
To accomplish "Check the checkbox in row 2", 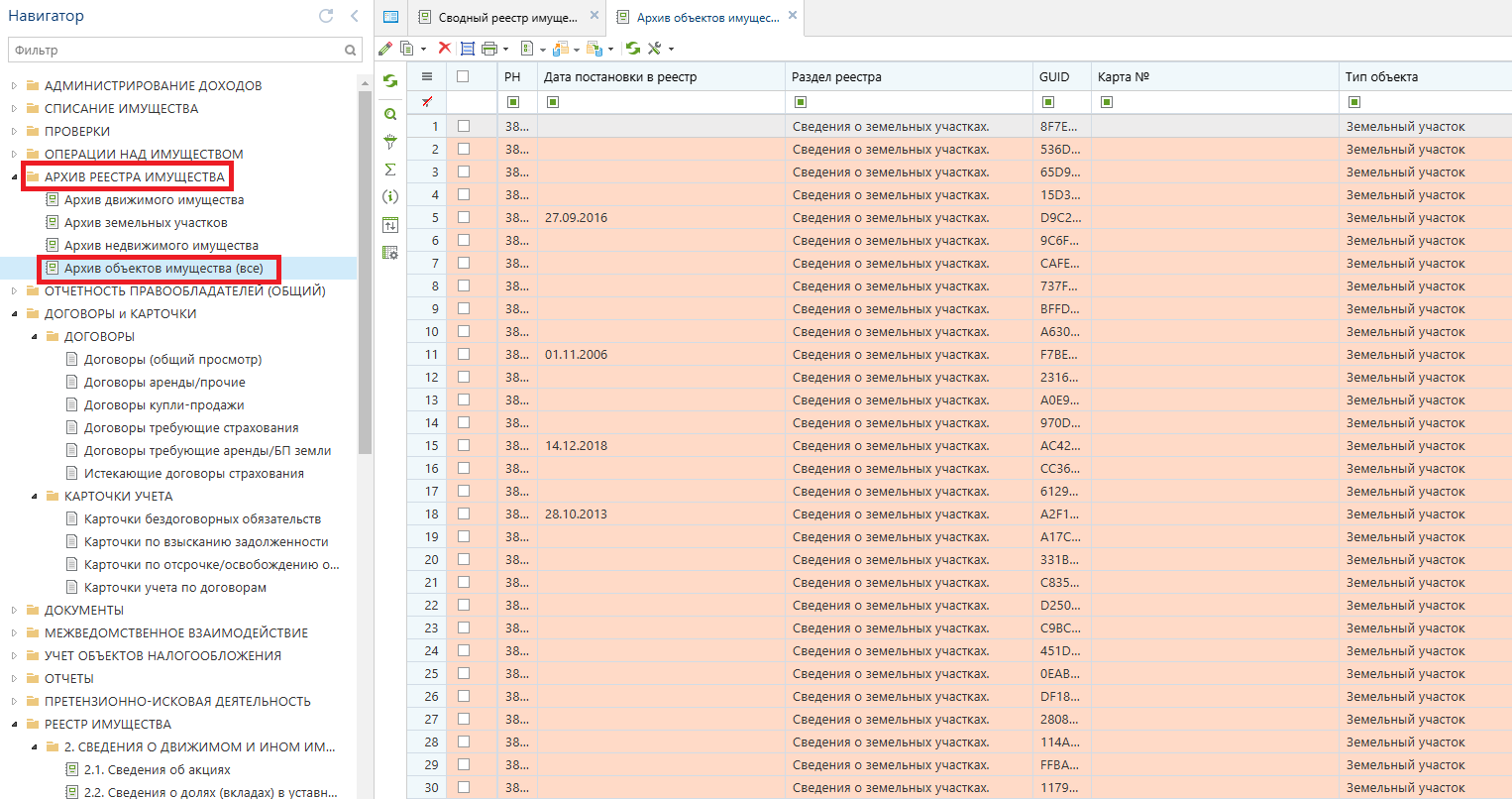I will 464,149.
